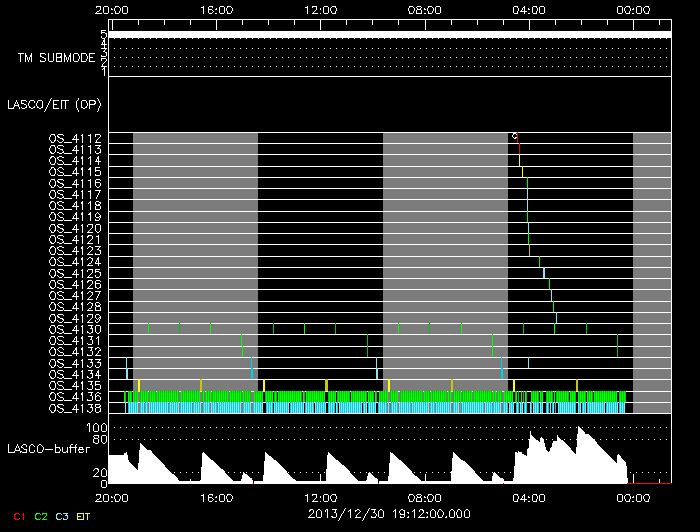This screenshot has width=700, height=532.
Task: Select the 16:00 tick on top axis
Action: (x=216, y=9)
